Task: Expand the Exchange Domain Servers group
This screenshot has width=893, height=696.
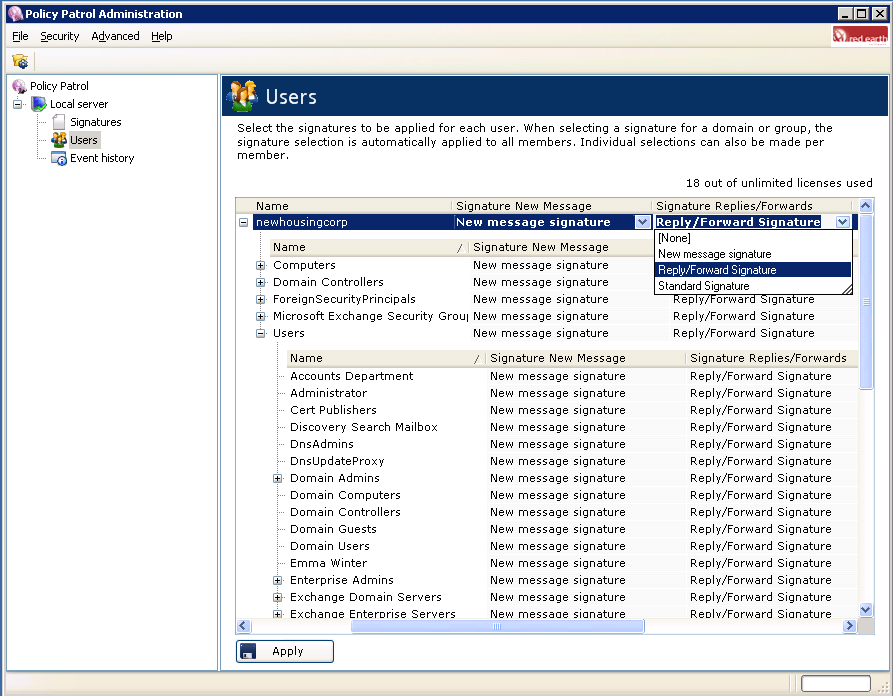Action: (277, 597)
